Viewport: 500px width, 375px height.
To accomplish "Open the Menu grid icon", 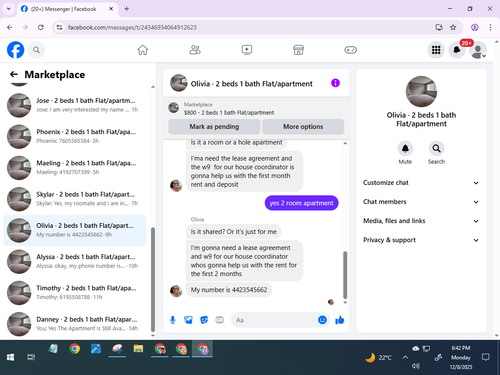I will pyautogui.click(x=436, y=50).
